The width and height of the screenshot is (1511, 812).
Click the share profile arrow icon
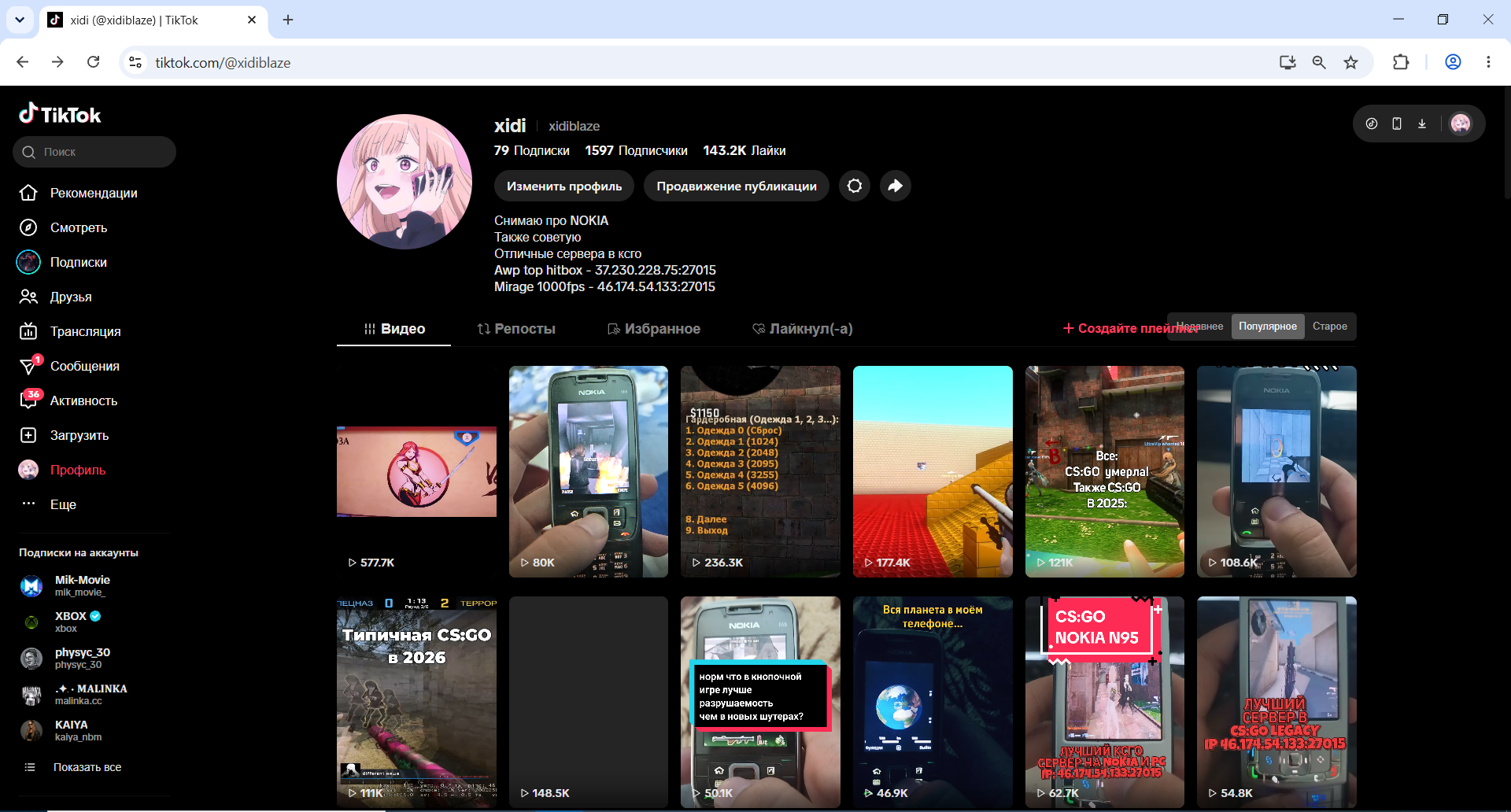896,186
